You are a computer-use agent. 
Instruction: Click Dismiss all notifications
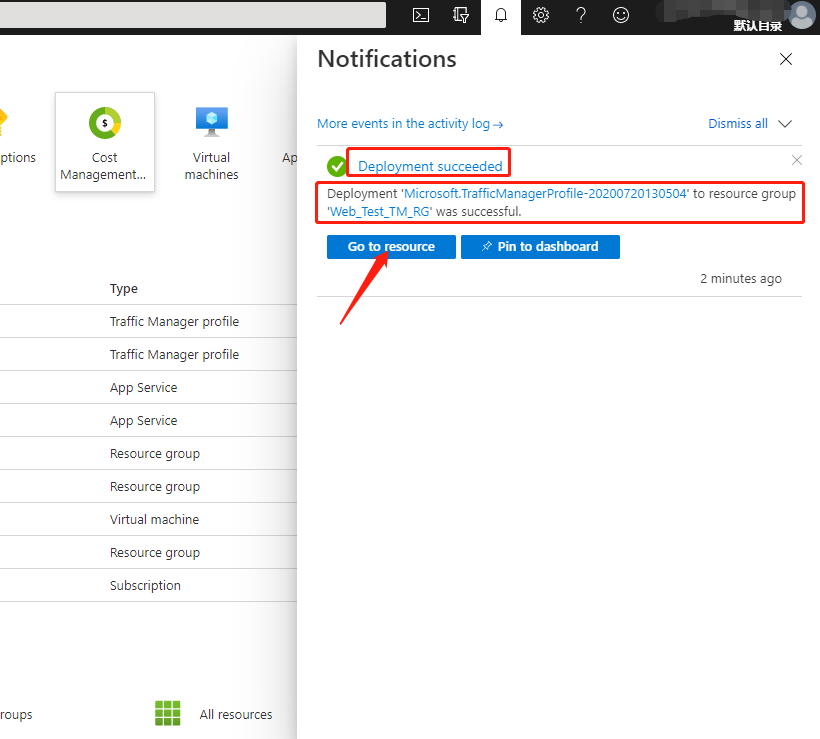(x=738, y=124)
